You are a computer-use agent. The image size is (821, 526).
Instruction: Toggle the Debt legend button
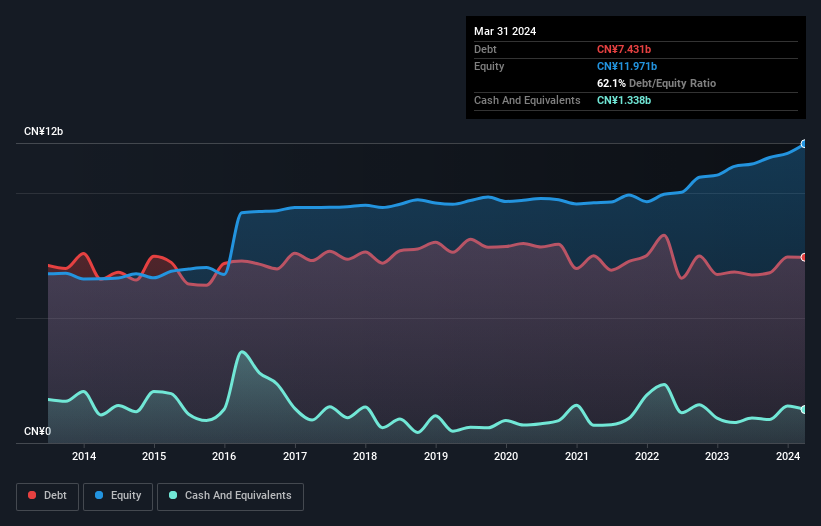pyautogui.click(x=47, y=496)
